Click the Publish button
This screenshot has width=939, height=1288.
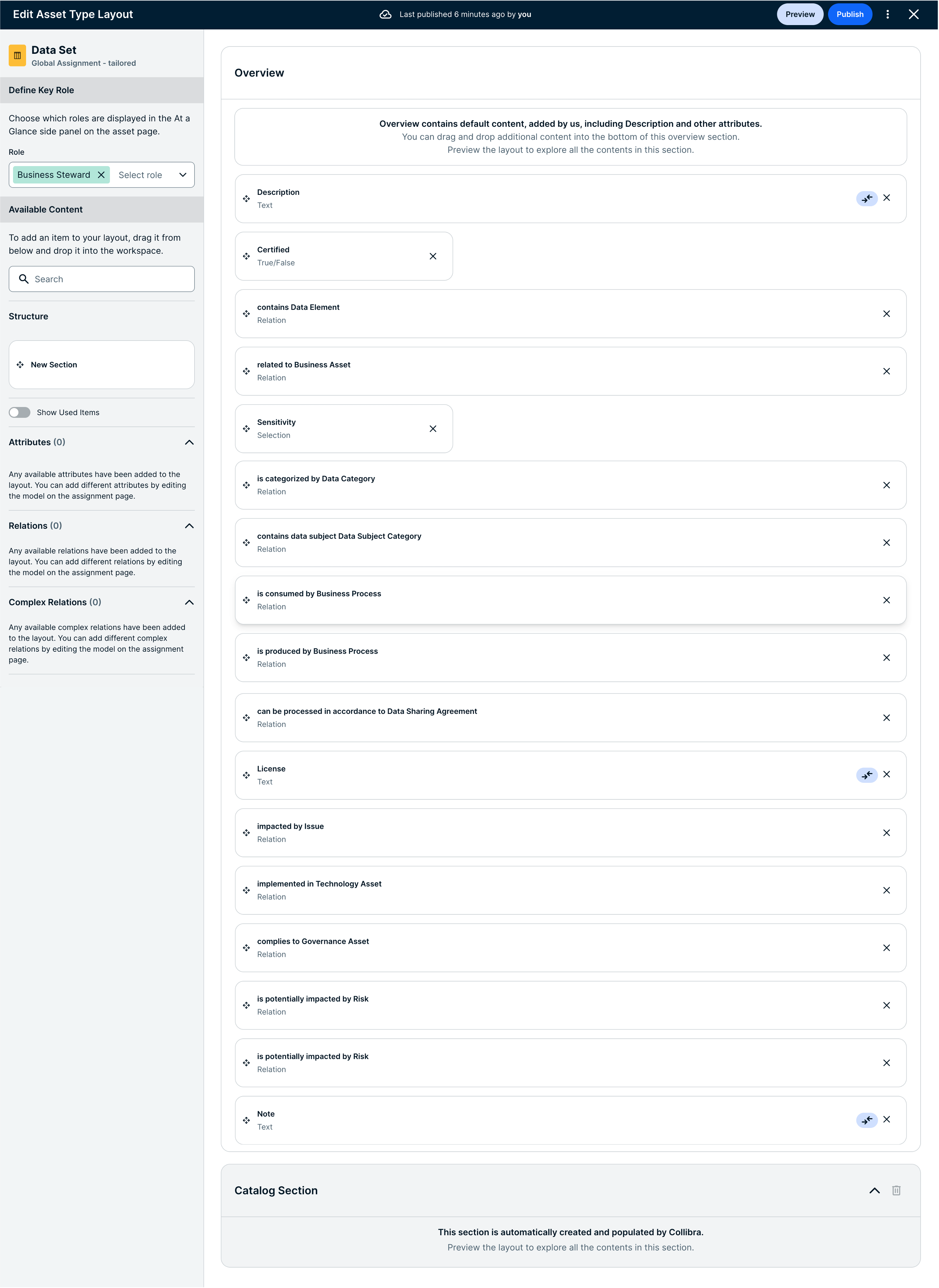pos(850,14)
